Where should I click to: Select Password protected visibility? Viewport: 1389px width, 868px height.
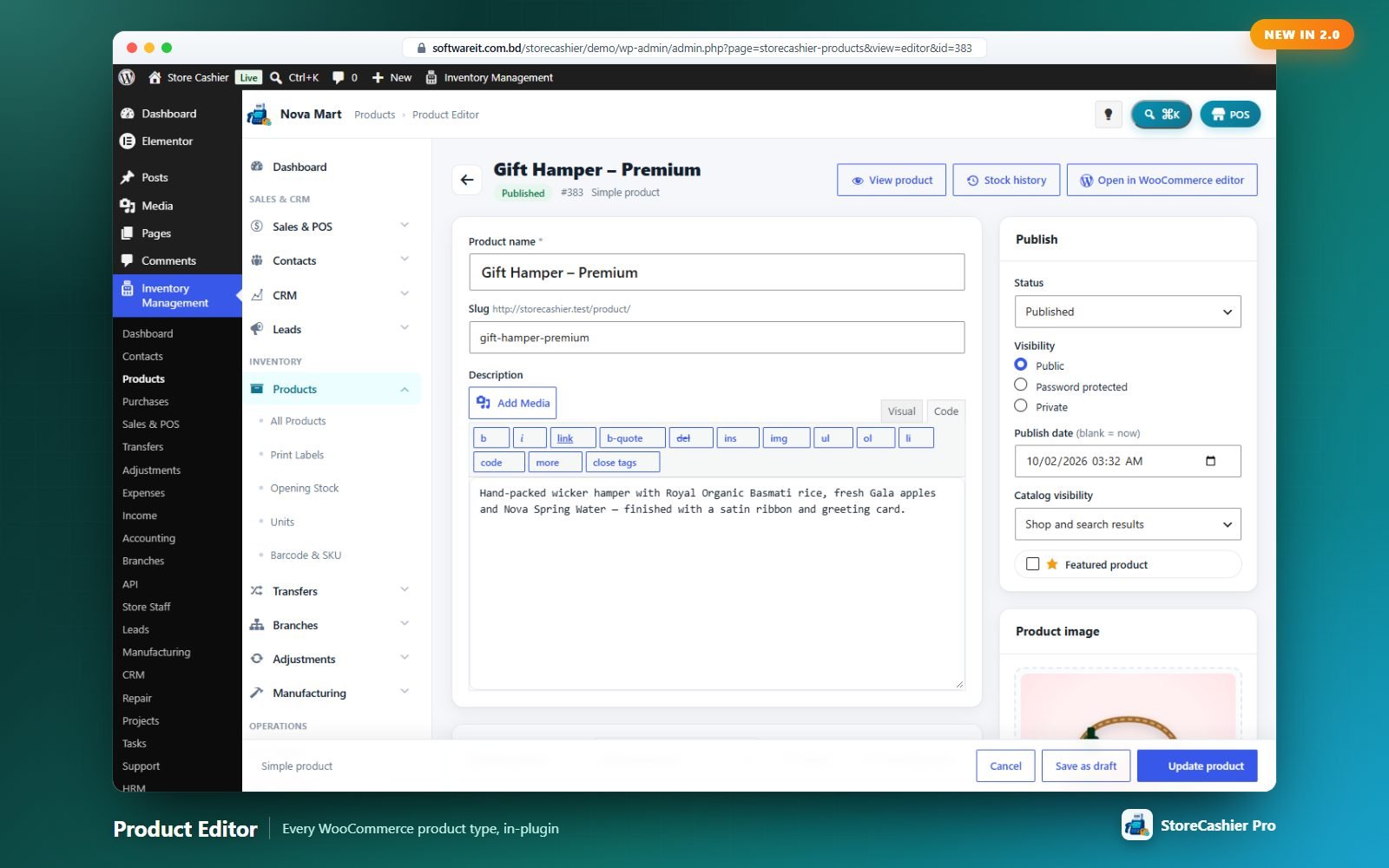(x=1021, y=385)
